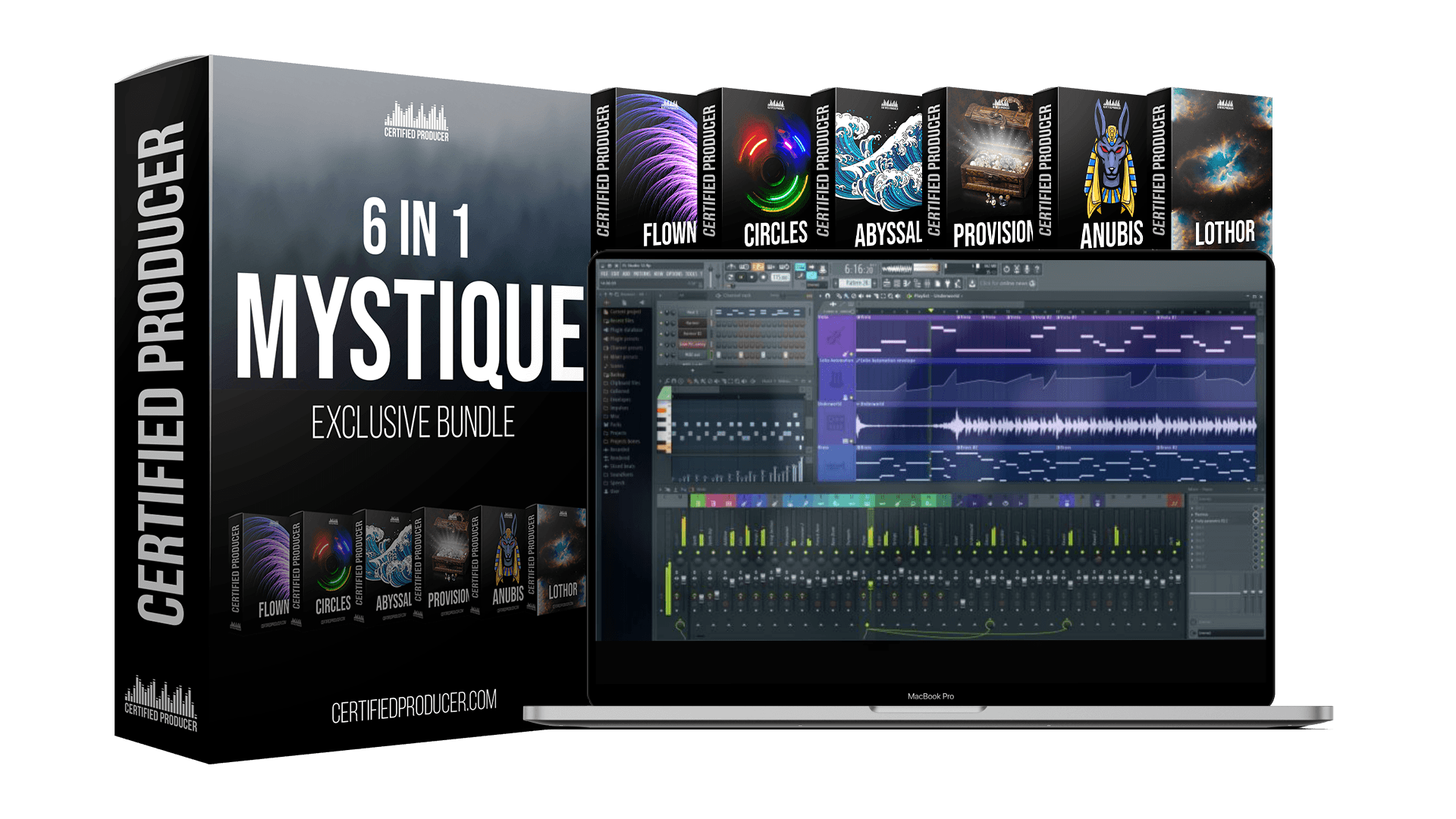
Task: Open the wrench tools icon in piano roll
Action: [x=667, y=381]
